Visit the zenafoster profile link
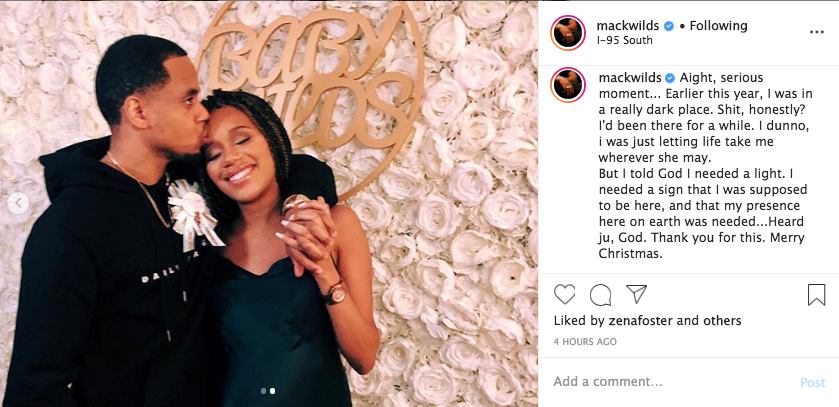 click(646, 321)
